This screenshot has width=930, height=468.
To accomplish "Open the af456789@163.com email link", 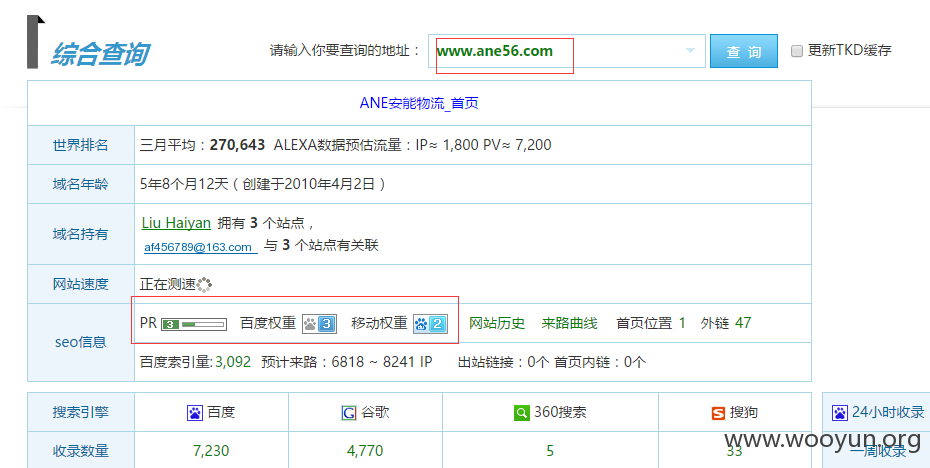I will click(200, 247).
